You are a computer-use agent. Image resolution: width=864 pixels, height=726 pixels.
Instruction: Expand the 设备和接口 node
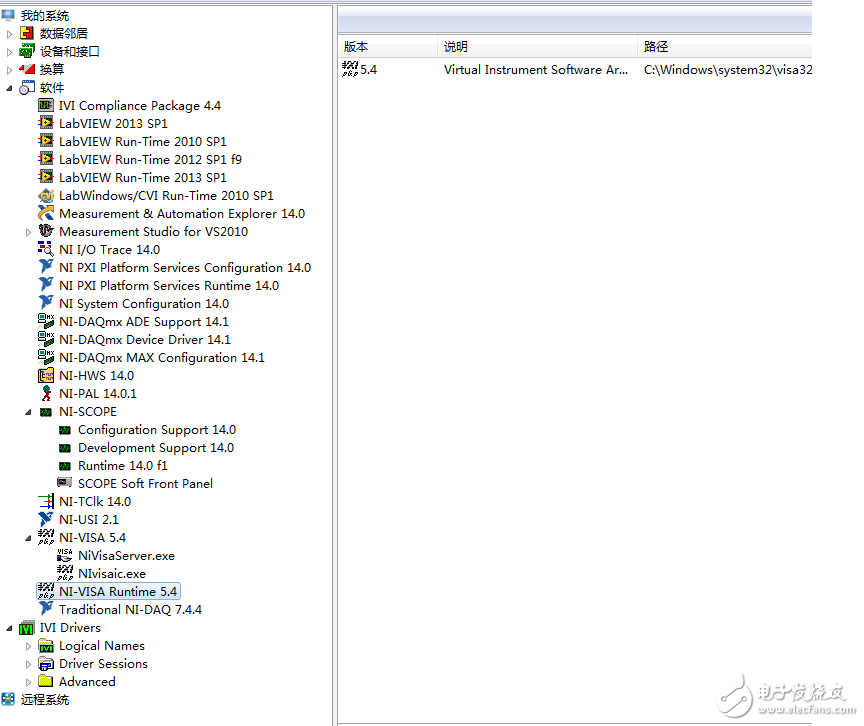tap(9, 52)
